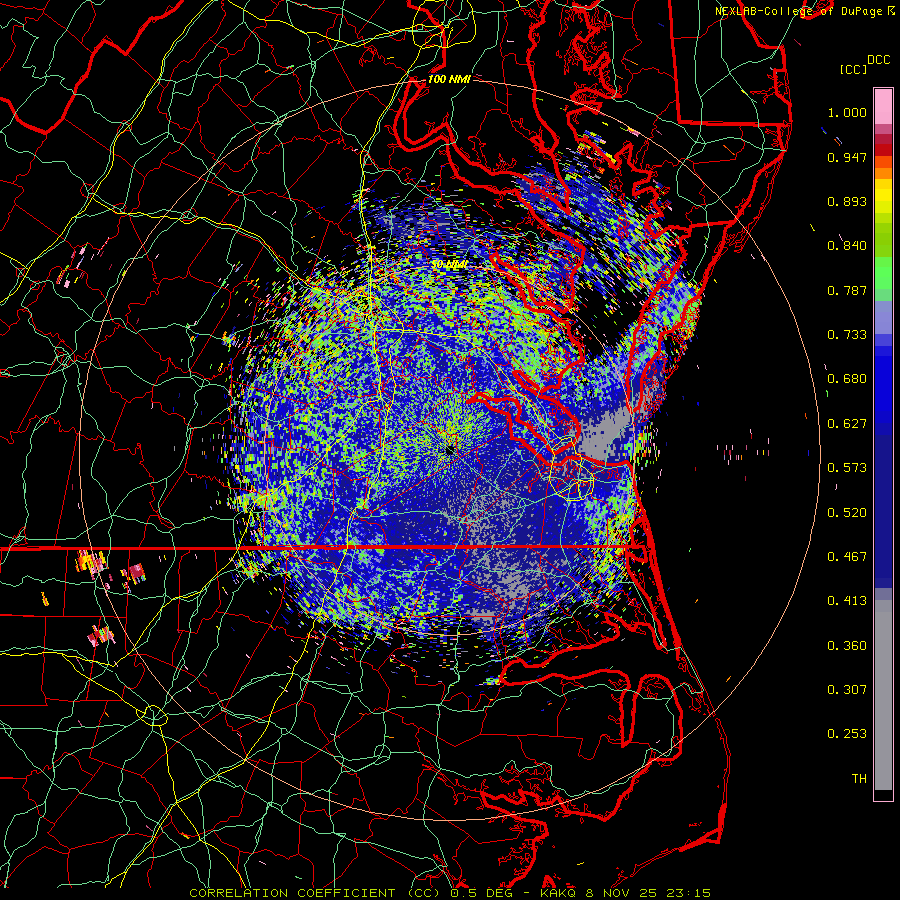Screen dimensions: 900x900
Task: Click the CORRELATION COEFFICIENT (CC) caption text
Action: tap(316, 893)
